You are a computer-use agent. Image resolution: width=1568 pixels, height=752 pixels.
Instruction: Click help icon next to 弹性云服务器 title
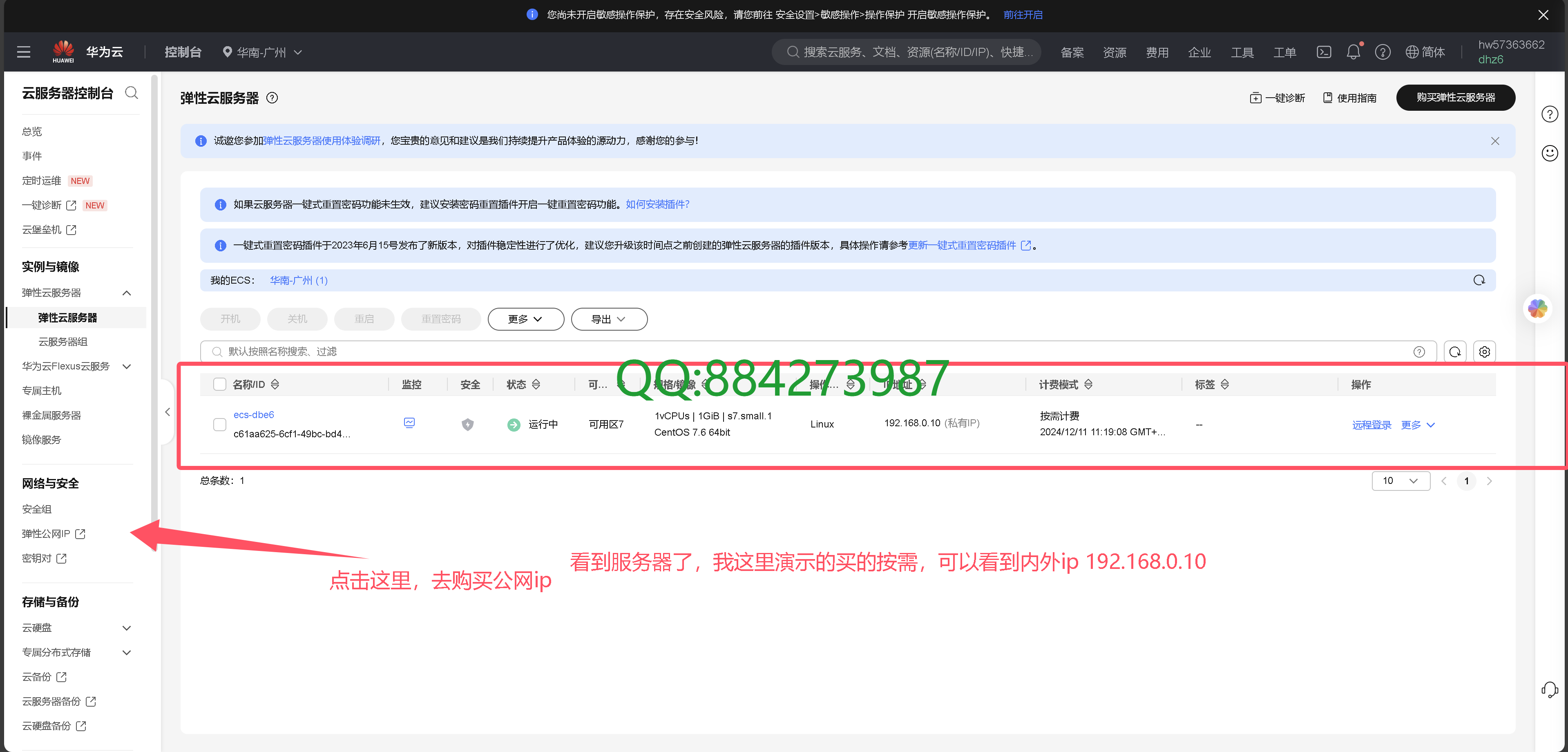pos(273,98)
